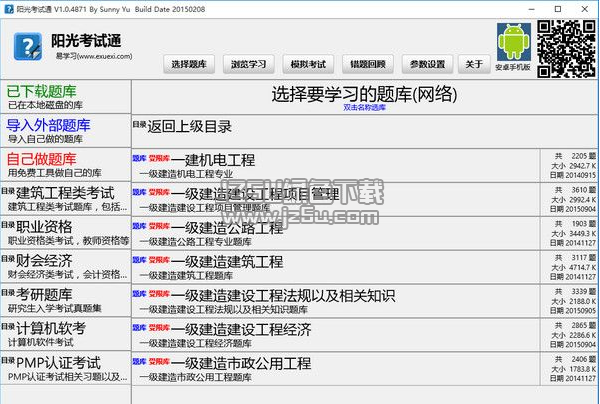Click the 题库 tag beside 一建机电工程
Screen dimensions: 600x404
pos(140,158)
